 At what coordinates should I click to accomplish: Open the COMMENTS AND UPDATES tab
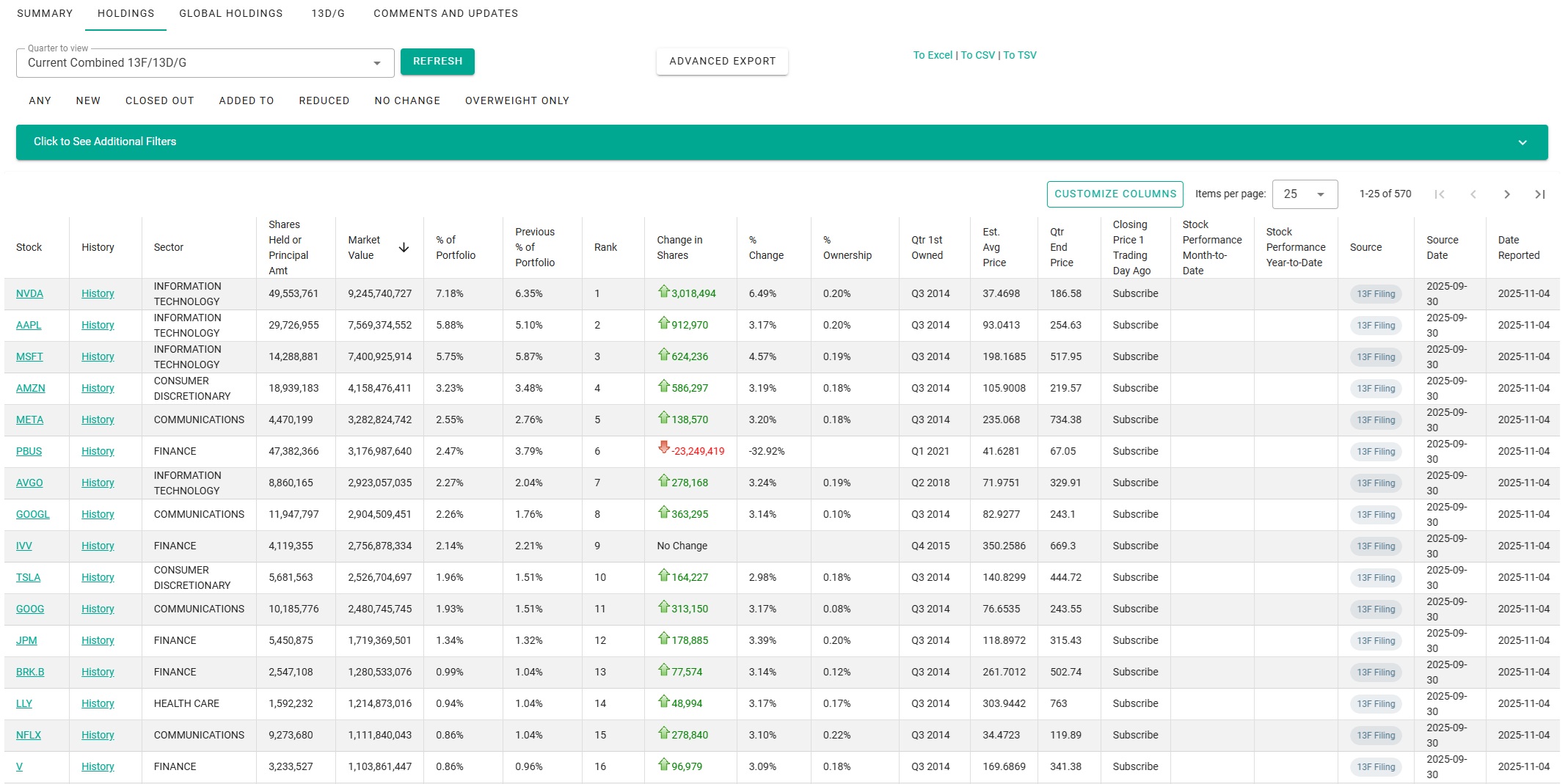445,13
